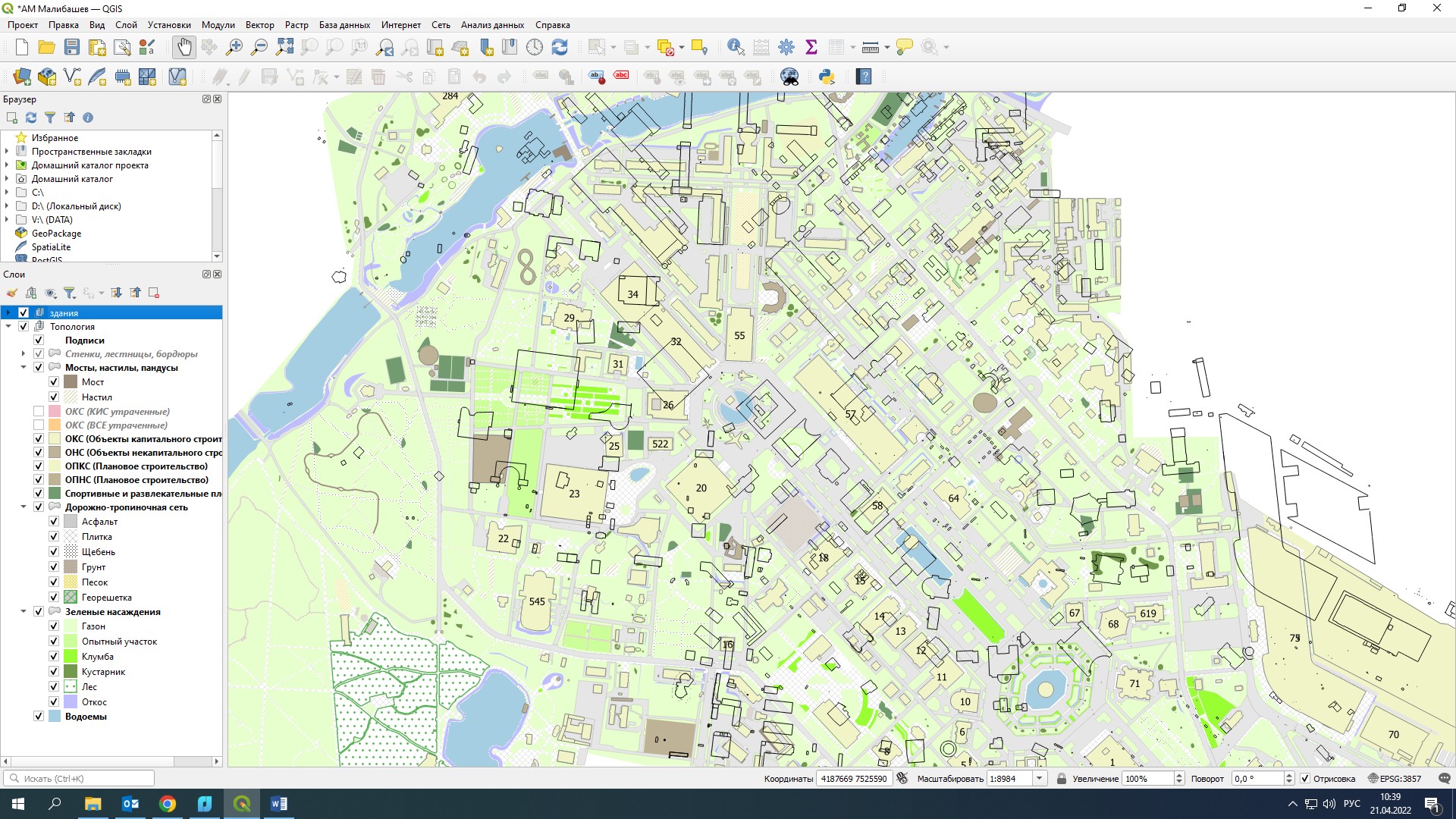Toggle the Отрисовка render checkbox
Screen dimensions: 1456x819
point(1305,778)
